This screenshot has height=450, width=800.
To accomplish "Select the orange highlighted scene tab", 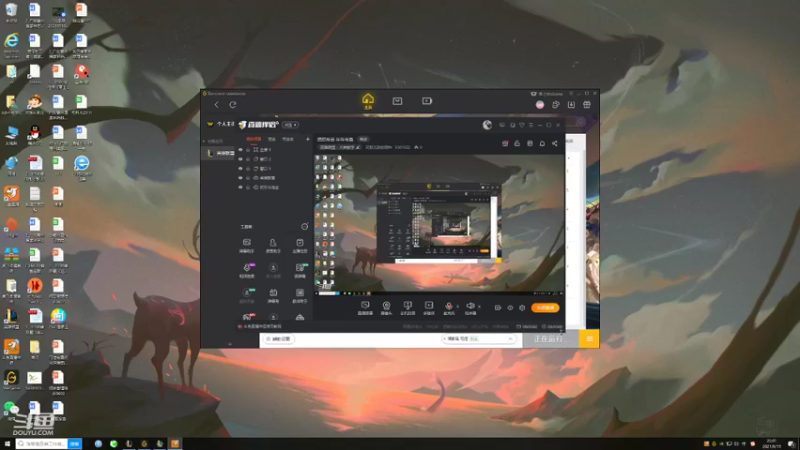I will tap(253, 139).
